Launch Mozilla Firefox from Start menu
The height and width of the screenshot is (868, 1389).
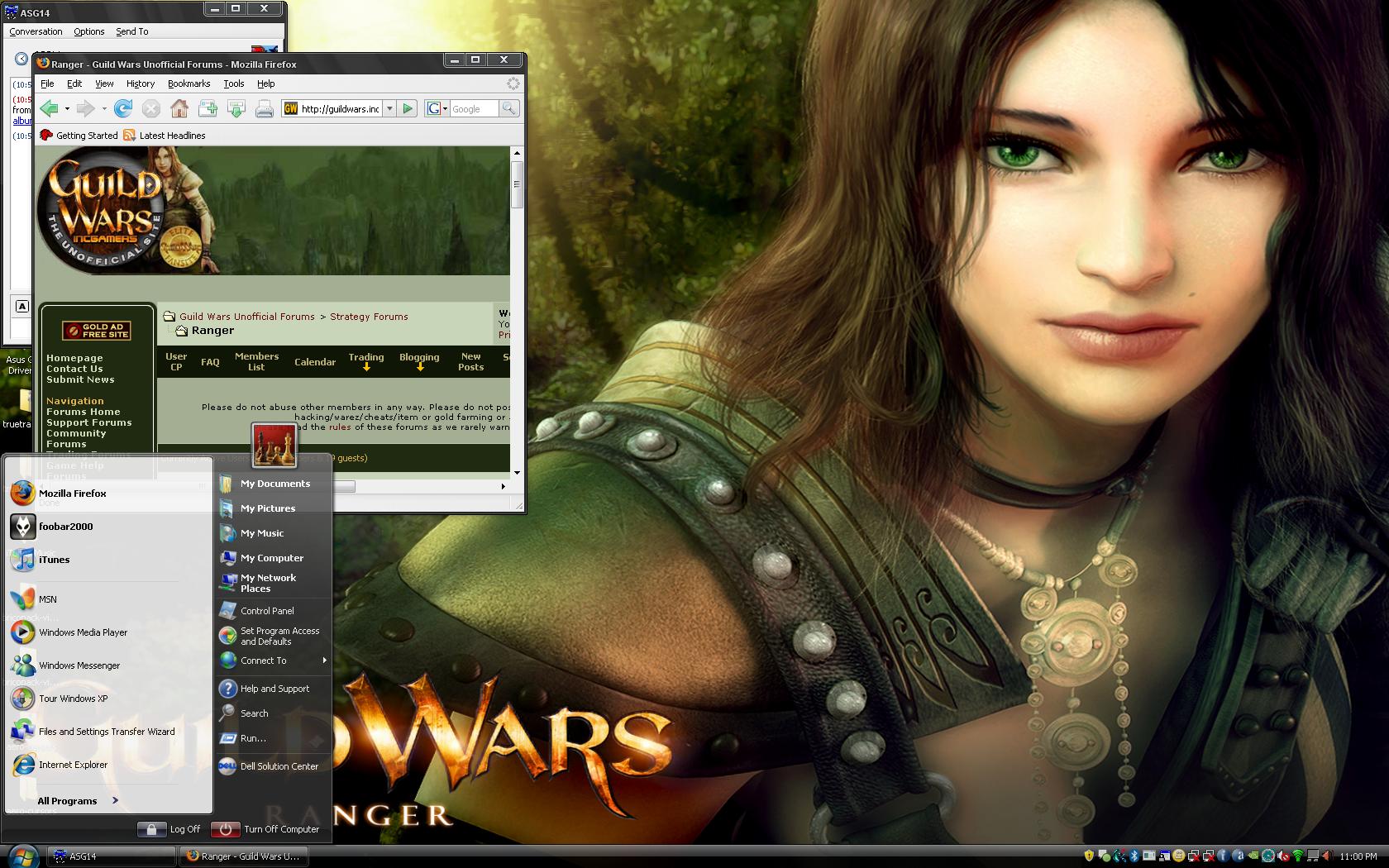click(108, 494)
